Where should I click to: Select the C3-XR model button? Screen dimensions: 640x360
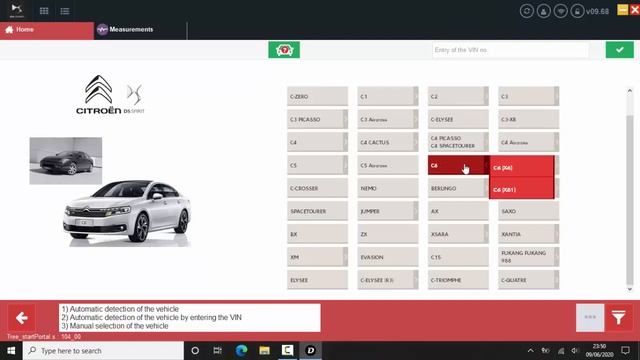coord(529,119)
